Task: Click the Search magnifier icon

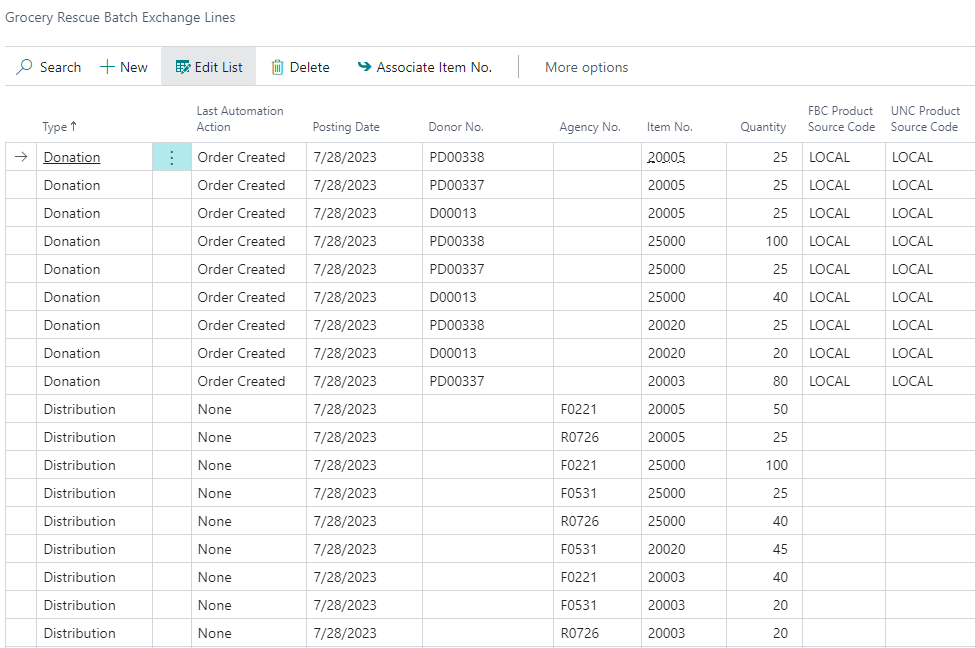Action: [x=25, y=67]
